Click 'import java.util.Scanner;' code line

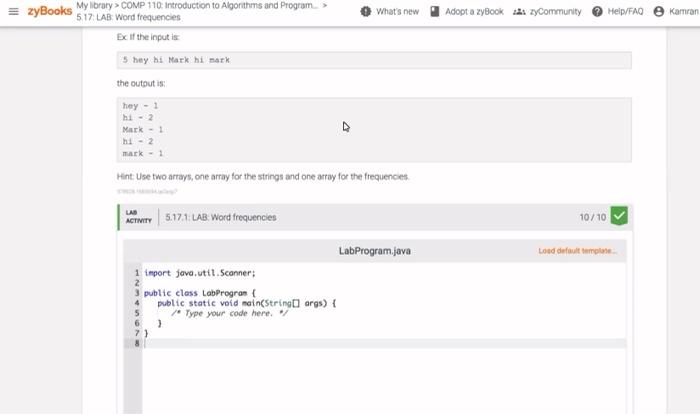200,273
